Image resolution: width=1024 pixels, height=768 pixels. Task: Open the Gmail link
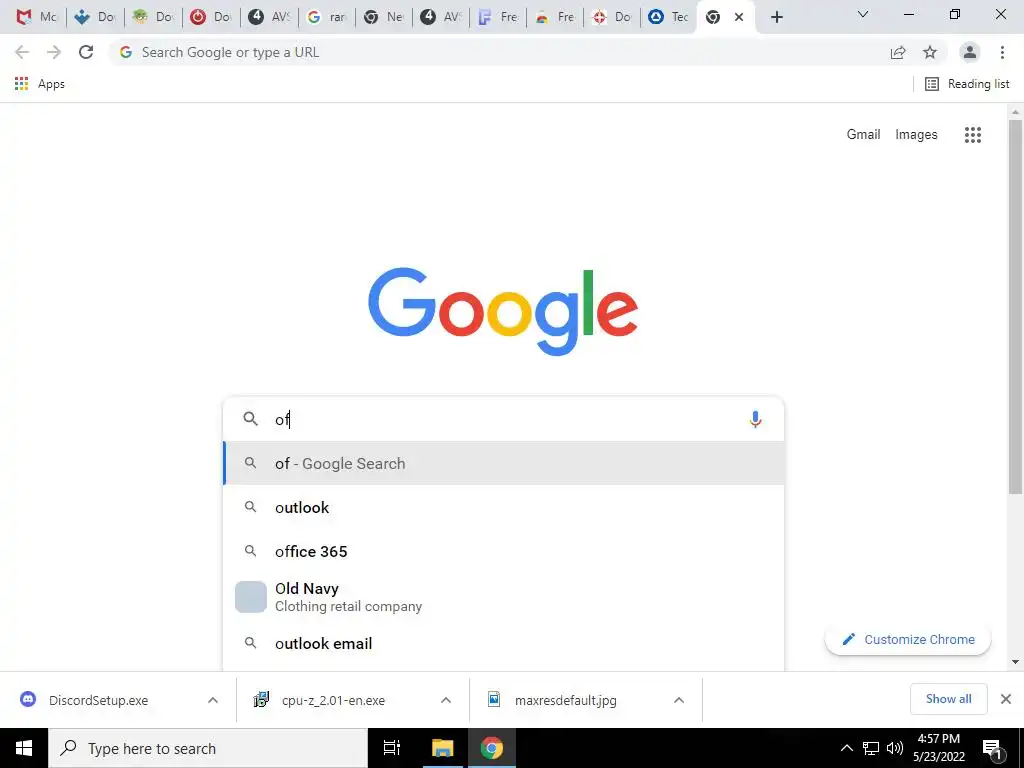pyautogui.click(x=863, y=135)
